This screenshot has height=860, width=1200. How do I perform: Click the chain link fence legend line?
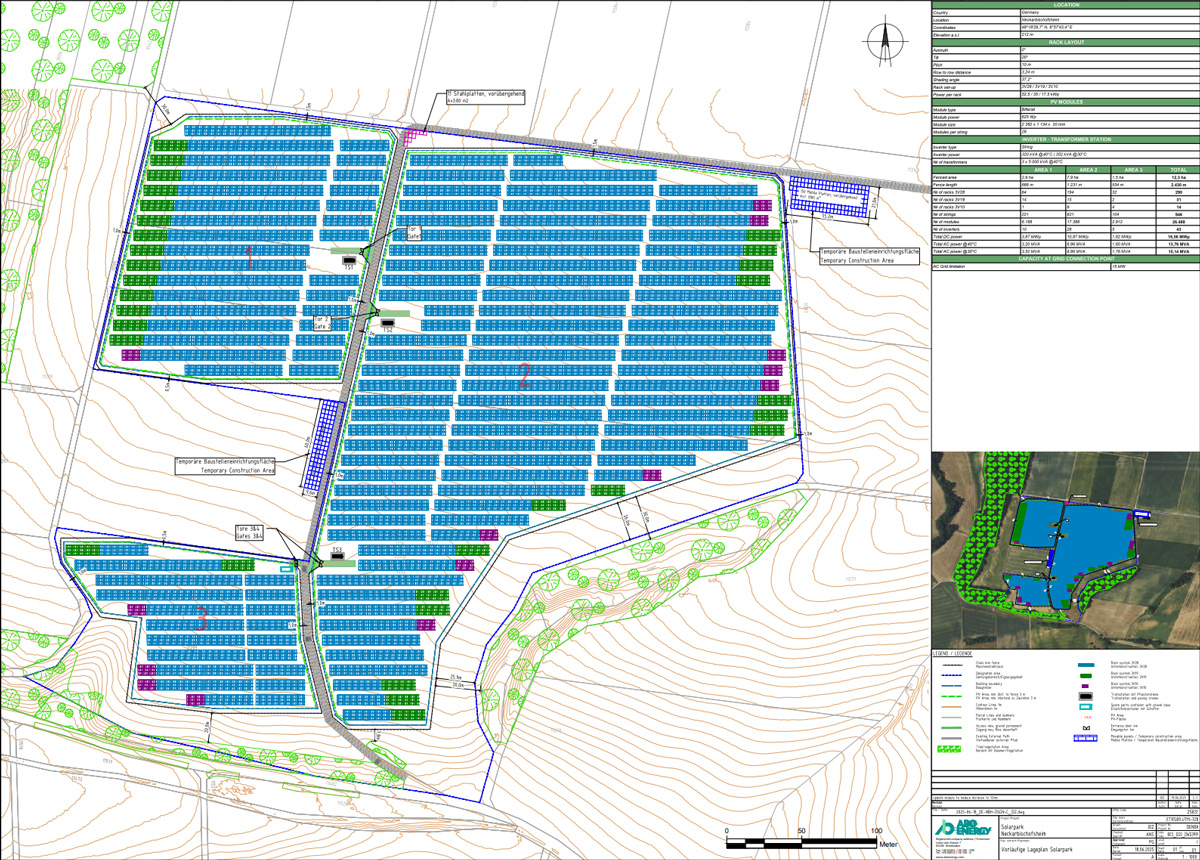click(952, 665)
